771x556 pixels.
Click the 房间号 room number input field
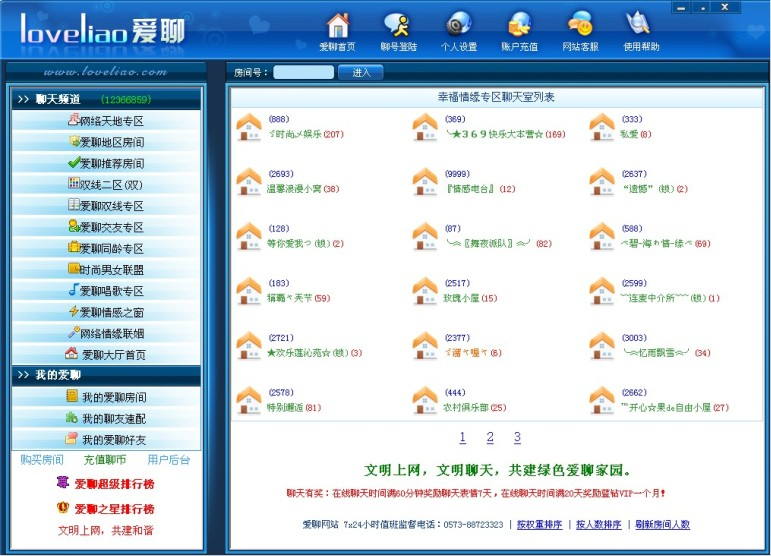click(303, 72)
